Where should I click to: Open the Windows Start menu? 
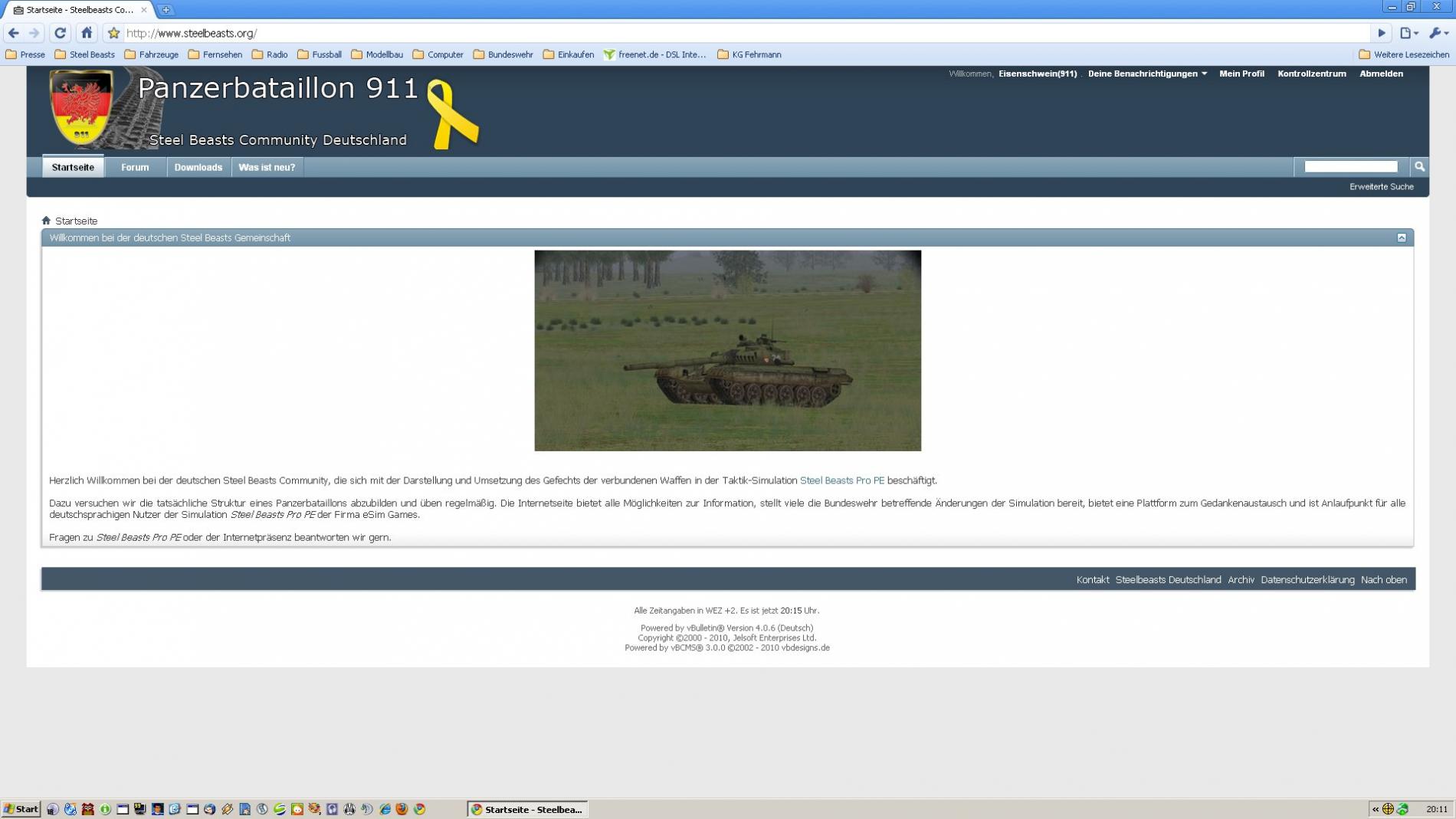tap(21, 809)
